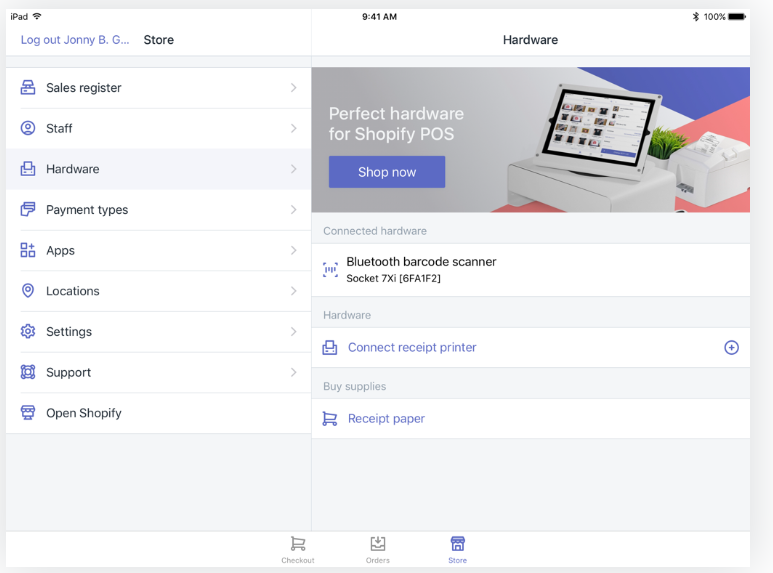Click the 9:41 AM clock
This screenshot has height=573, width=773.
point(379,16)
